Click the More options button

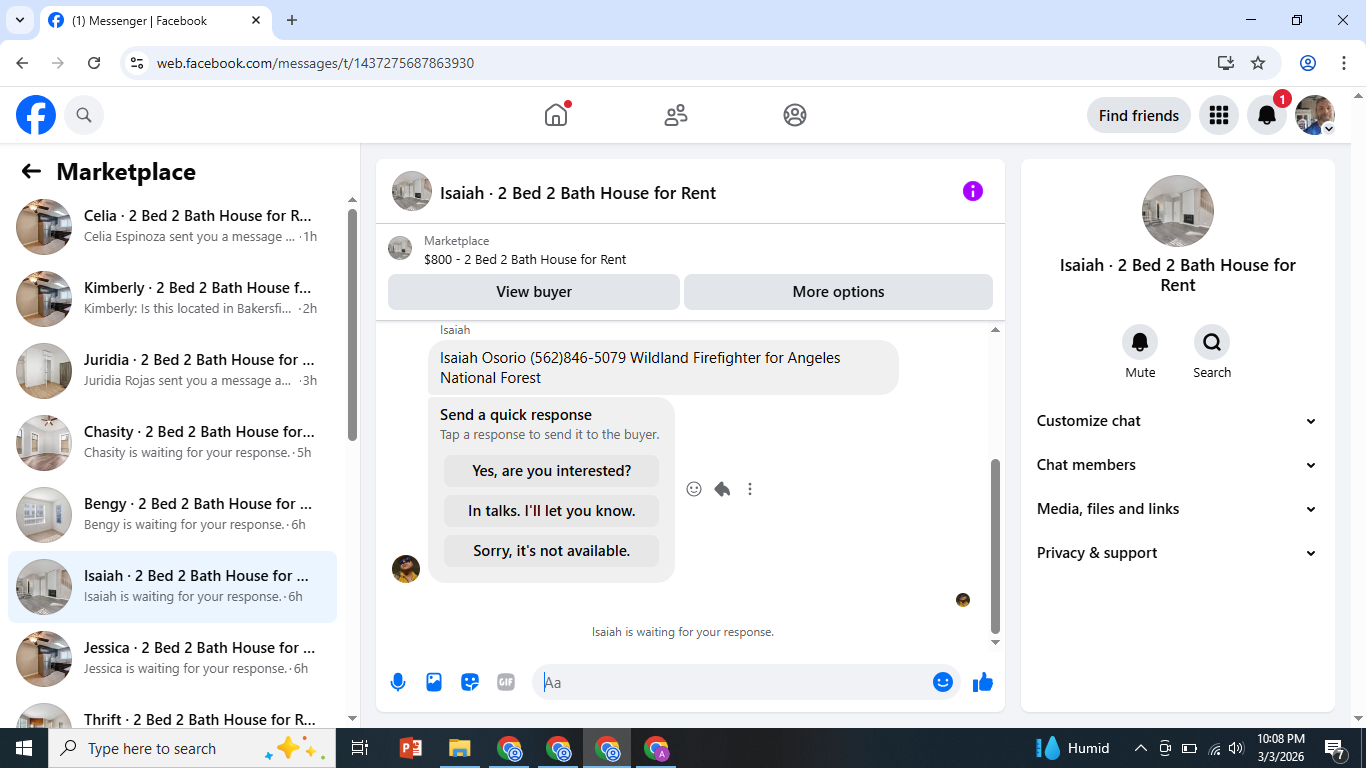838,292
